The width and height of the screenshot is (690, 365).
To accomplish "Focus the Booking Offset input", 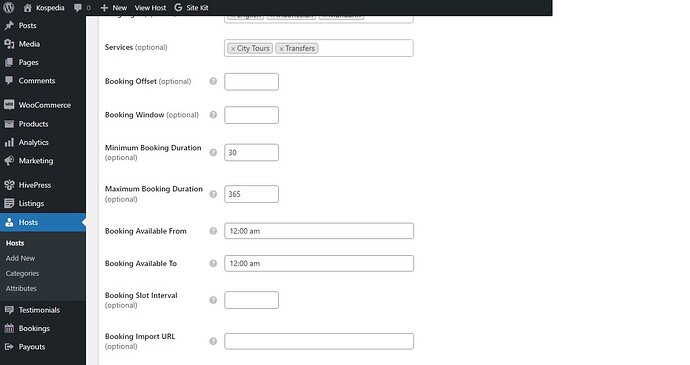I will tap(251, 81).
